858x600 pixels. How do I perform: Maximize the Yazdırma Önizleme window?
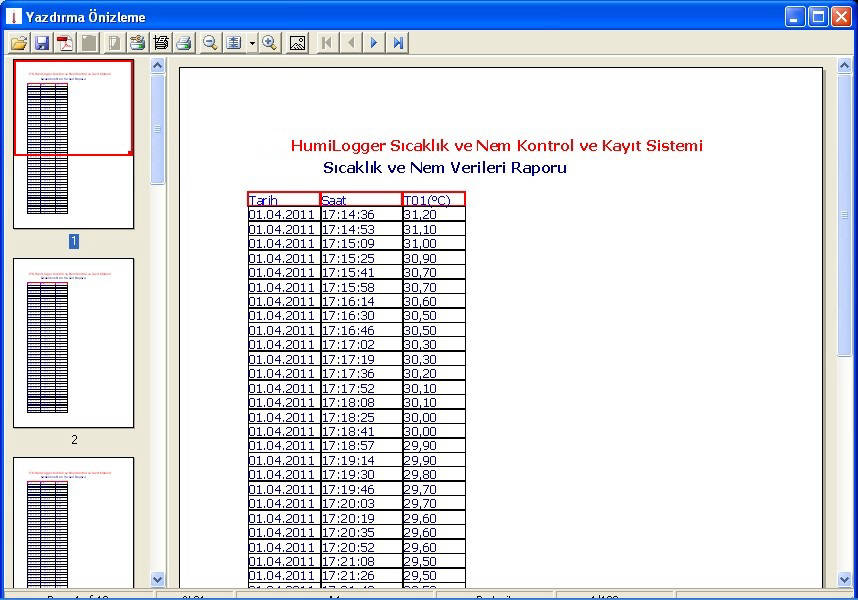pos(818,17)
